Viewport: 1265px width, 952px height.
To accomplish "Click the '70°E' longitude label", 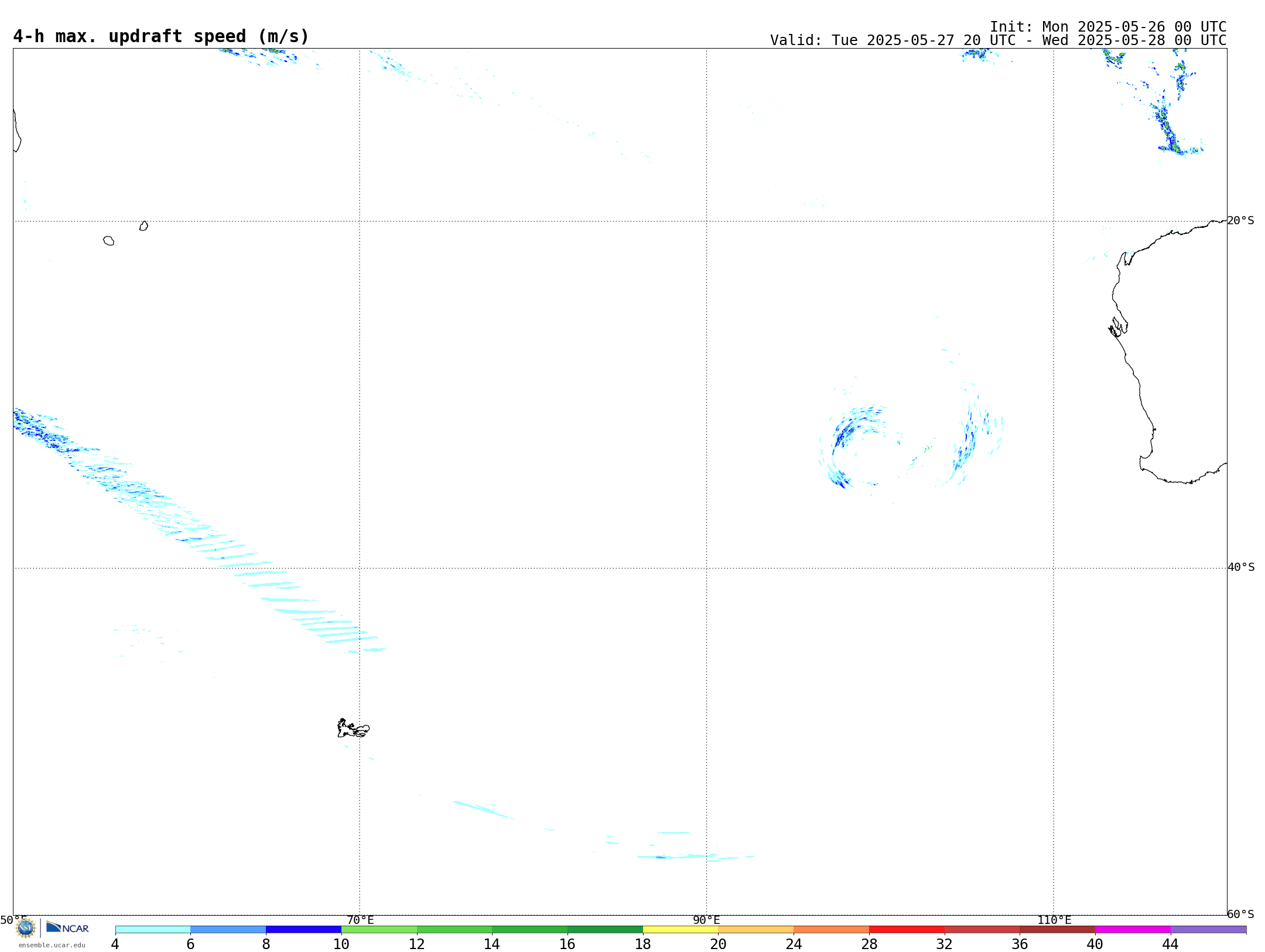I will point(360,920).
